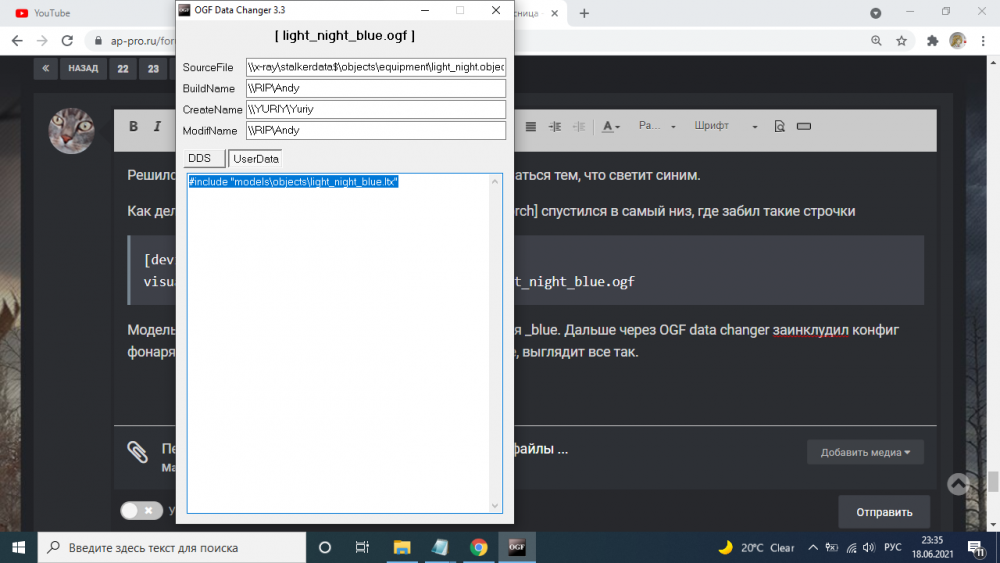The height and width of the screenshot is (563, 1000).
Task: Click the paperclip attachment icon
Action: coord(137,452)
